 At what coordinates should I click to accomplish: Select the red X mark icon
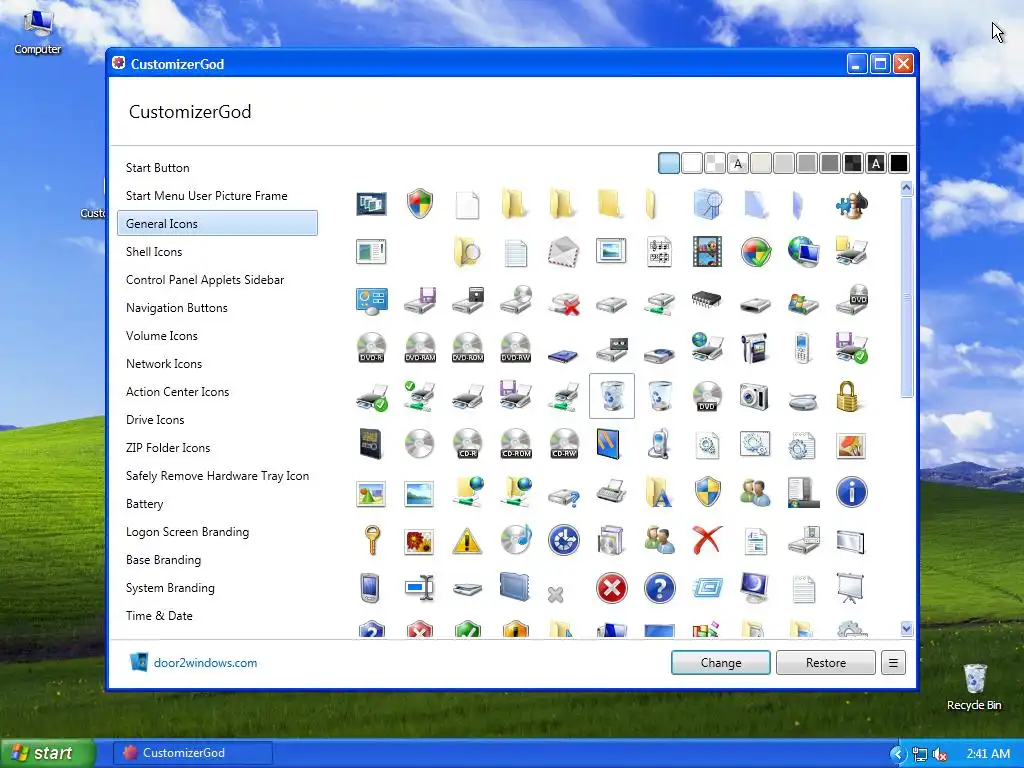(x=707, y=540)
